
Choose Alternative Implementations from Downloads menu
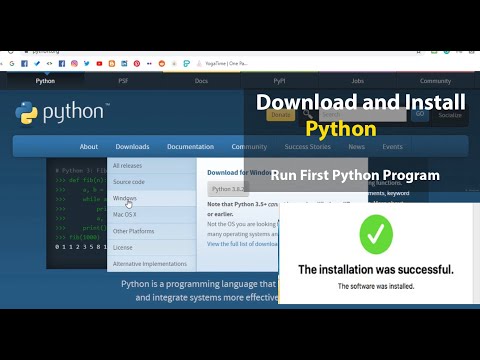(x=152, y=264)
